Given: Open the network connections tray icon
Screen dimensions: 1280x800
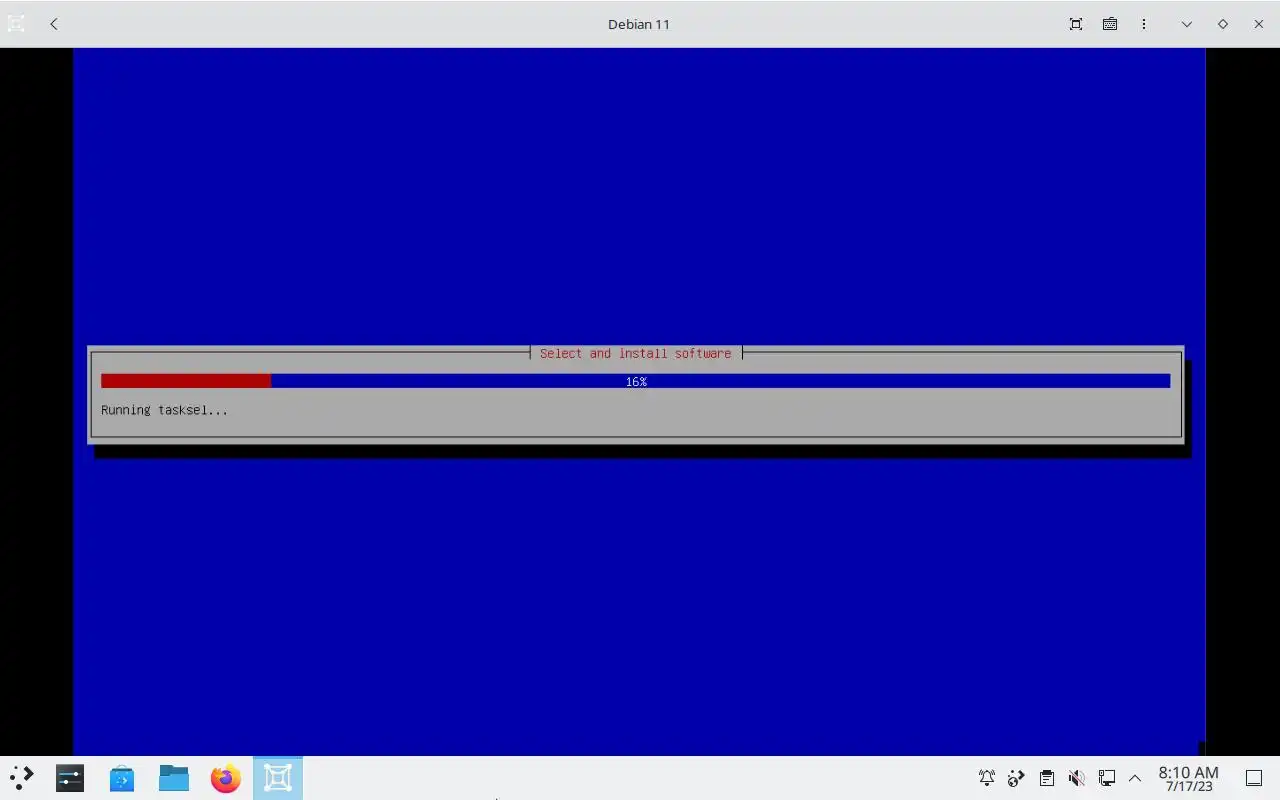Looking at the screenshot, I should click(1106, 778).
